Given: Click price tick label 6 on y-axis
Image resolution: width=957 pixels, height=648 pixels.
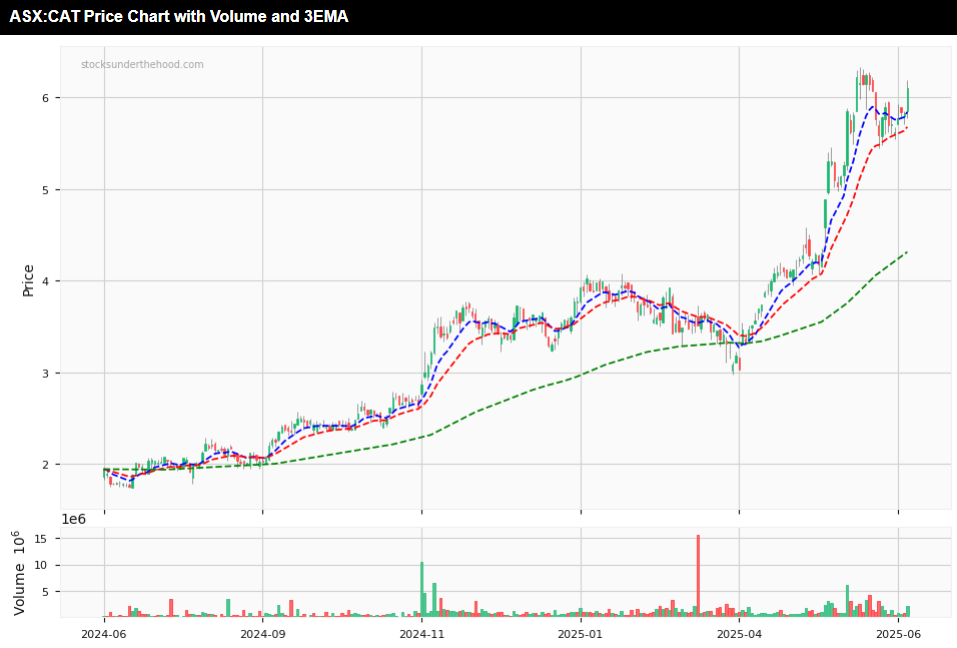Looking at the screenshot, I should (x=45, y=98).
